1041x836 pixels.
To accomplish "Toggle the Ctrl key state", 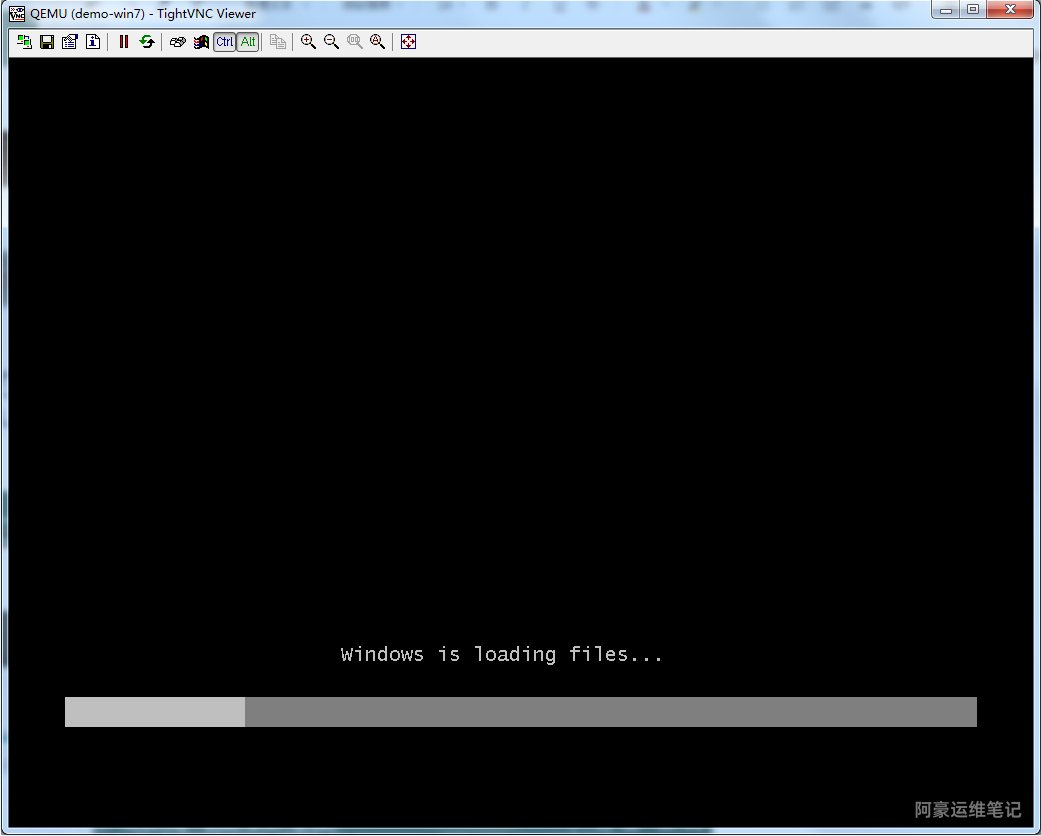I will point(224,42).
